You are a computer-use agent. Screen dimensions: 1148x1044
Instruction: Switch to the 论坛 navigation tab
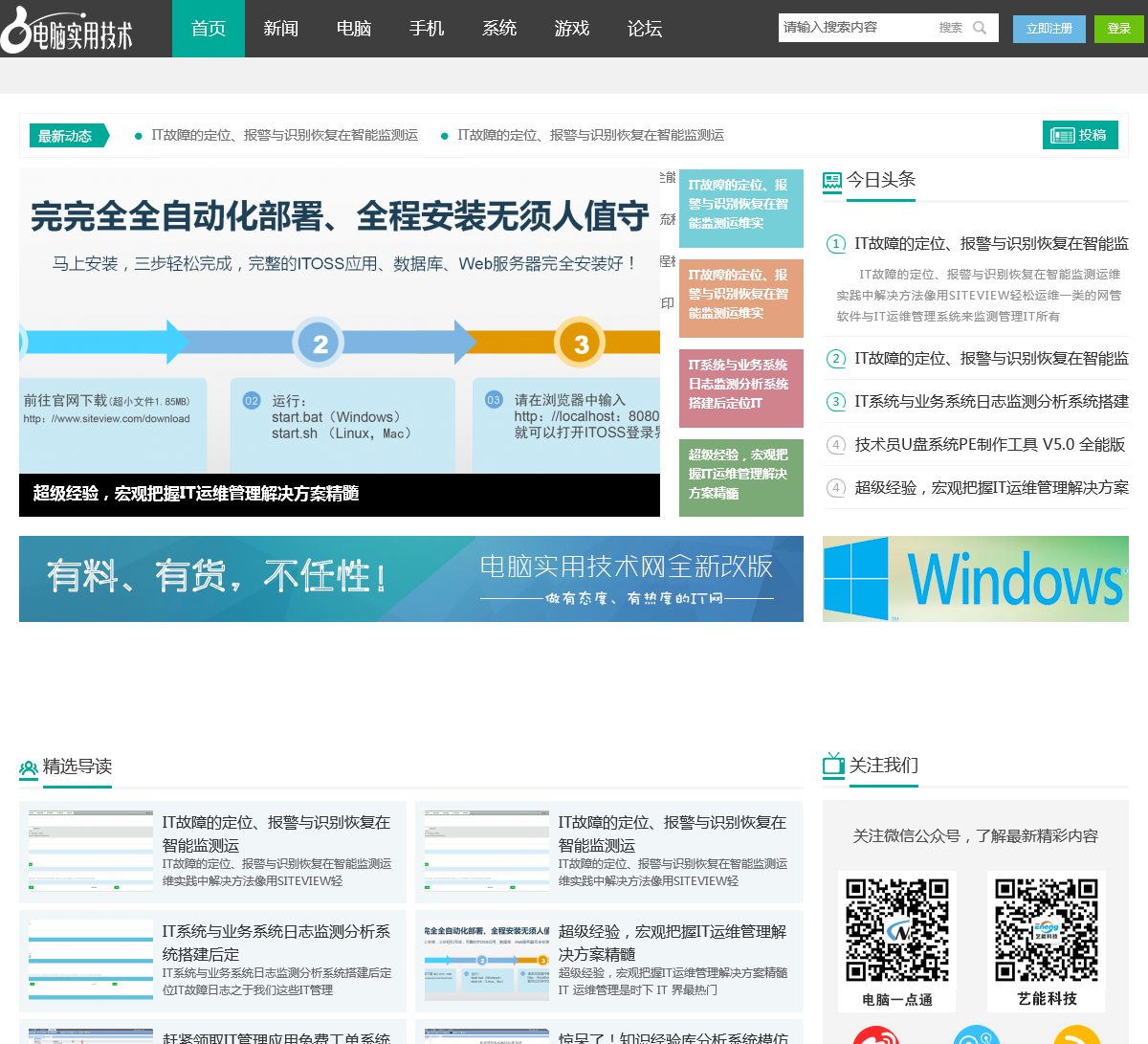coord(645,29)
